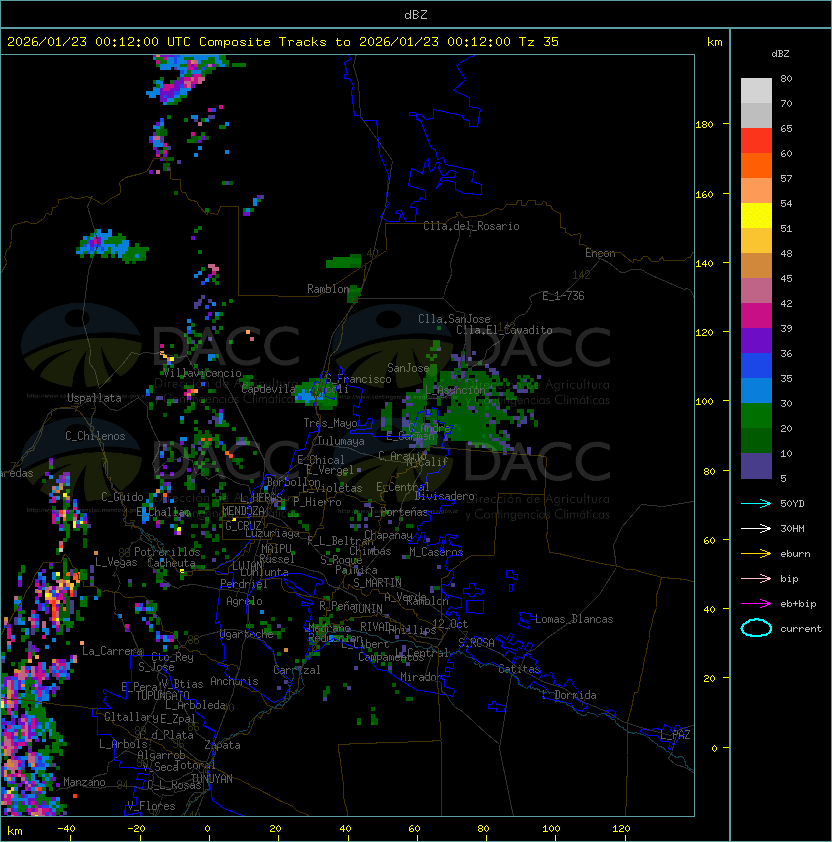This screenshot has width=832, height=842.
Task: Click the royal blue swatch in the dBZ scale
Action: [x=756, y=366]
